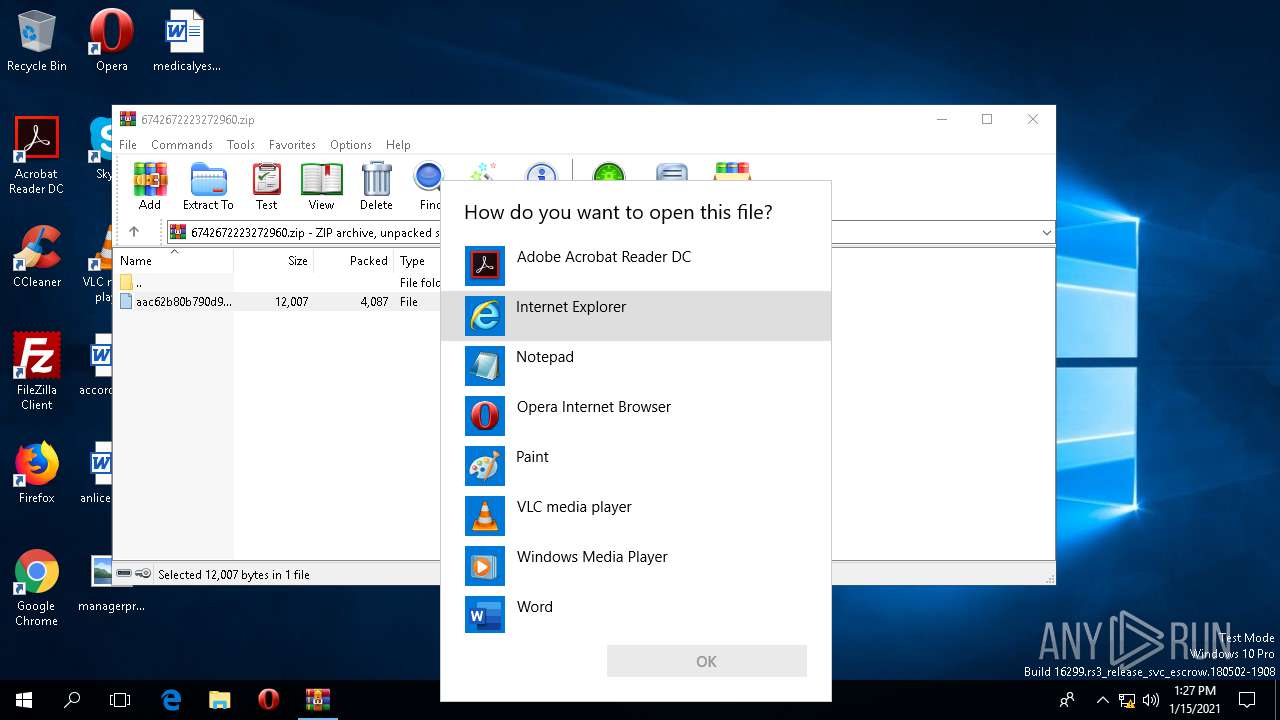Image resolution: width=1280 pixels, height=720 pixels.
Task: Choose Adobe Acrobat Reader DC to open file
Action: coord(636,266)
